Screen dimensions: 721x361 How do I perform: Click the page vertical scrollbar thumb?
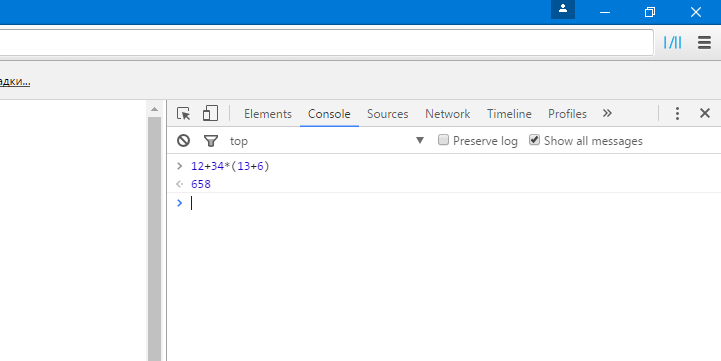click(154, 238)
